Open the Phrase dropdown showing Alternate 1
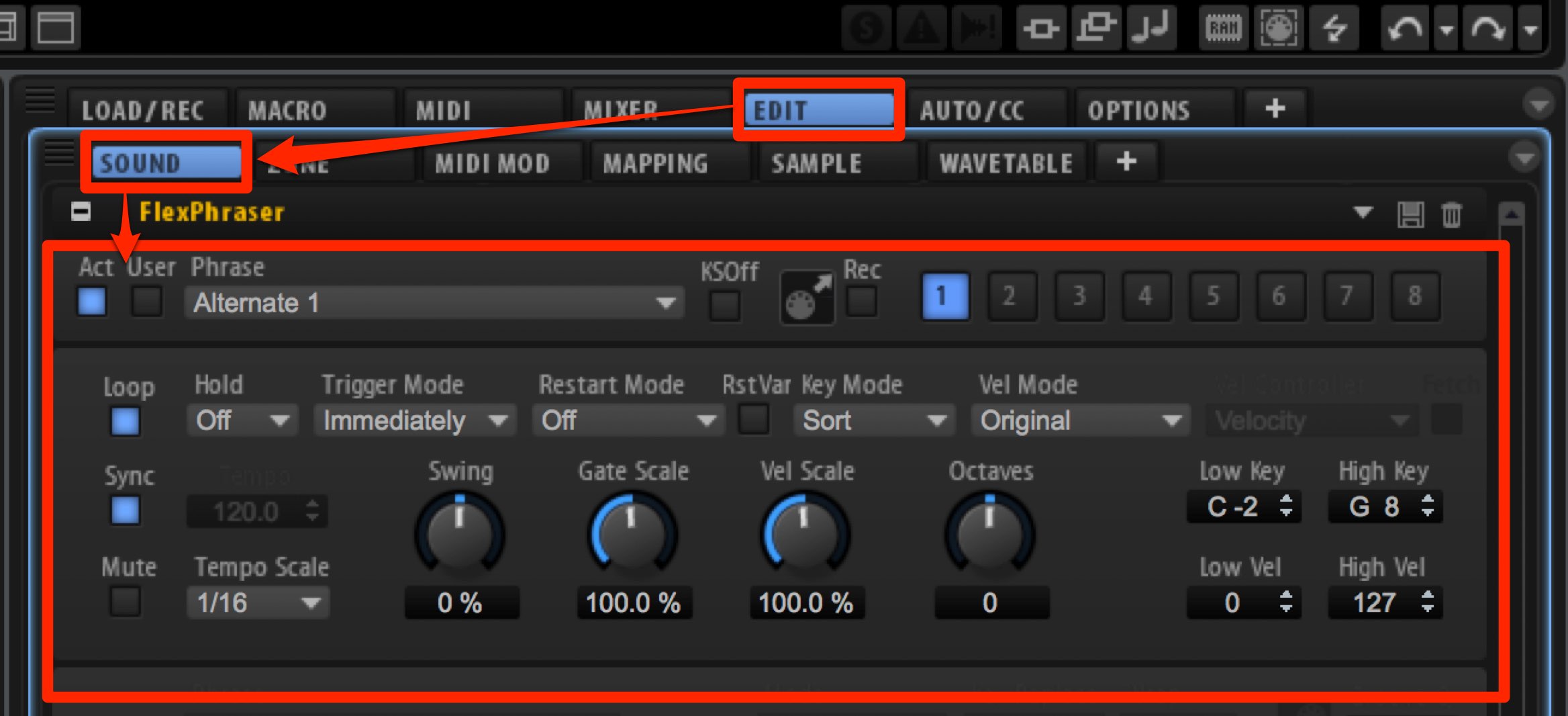The height and width of the screenshot is (716, 1568). [x=434, y=303]
